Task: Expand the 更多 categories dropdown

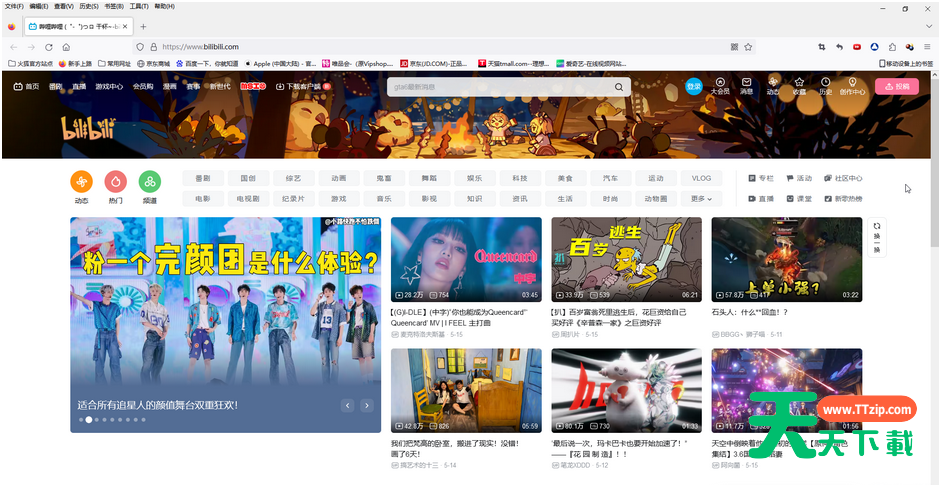Action: pyautogui.click(x=701, y=199)
